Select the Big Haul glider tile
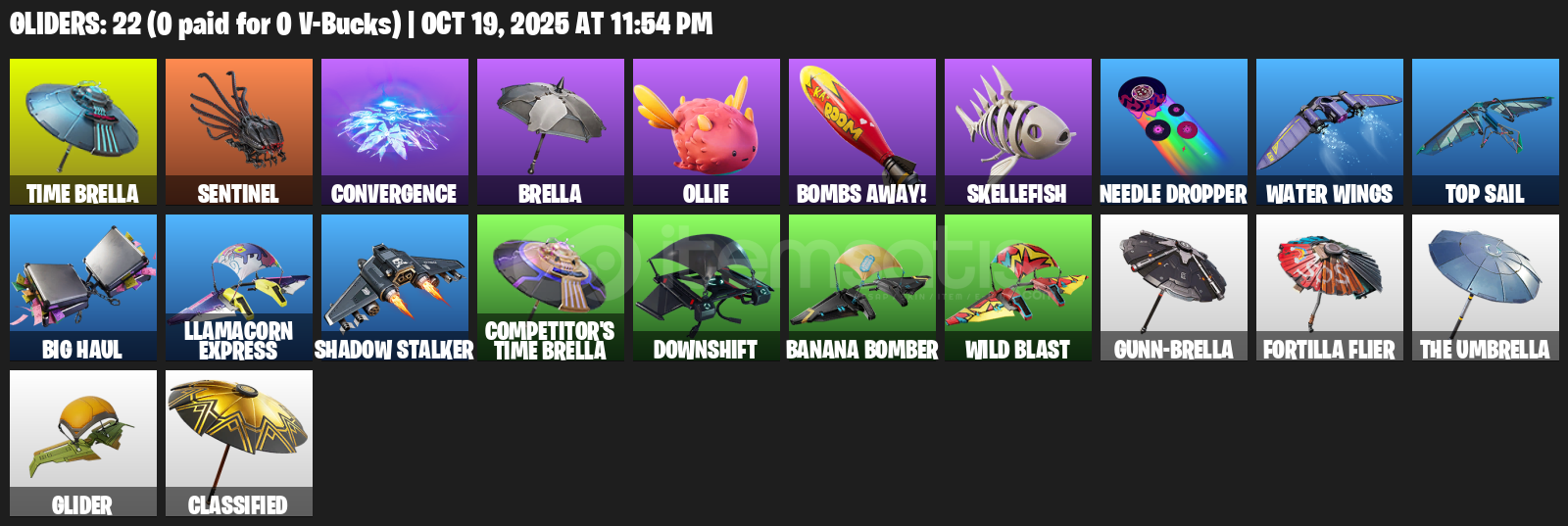 [x=83, y=288]
